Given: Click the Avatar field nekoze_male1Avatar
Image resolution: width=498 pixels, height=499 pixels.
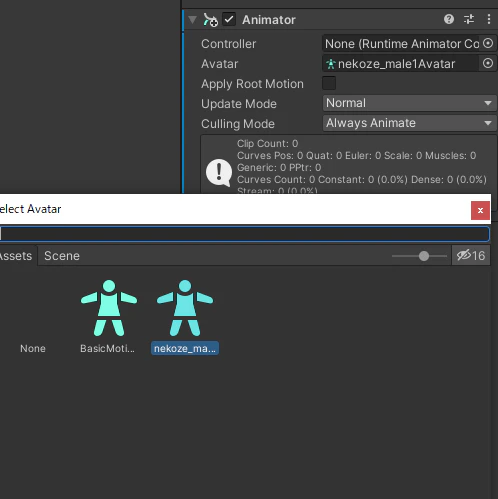Looking at the screenshot, I should pyautogui.click(x=401, y=64).
